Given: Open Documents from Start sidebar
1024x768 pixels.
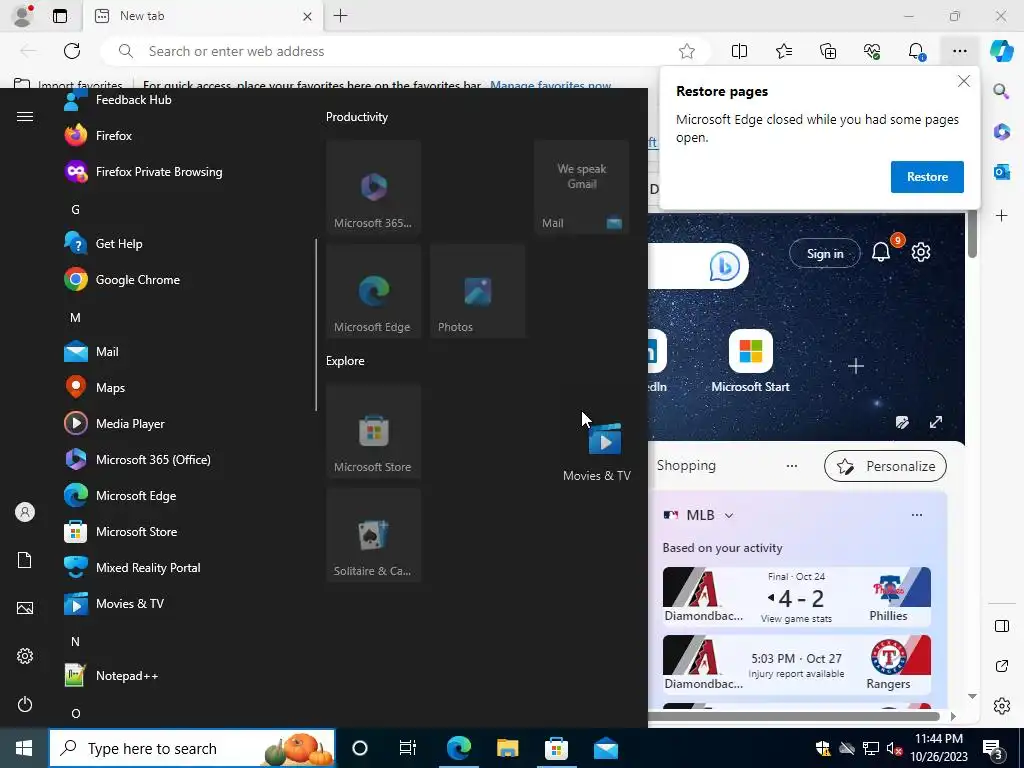Looking at the screenshot, I should [x=25, y=560].
